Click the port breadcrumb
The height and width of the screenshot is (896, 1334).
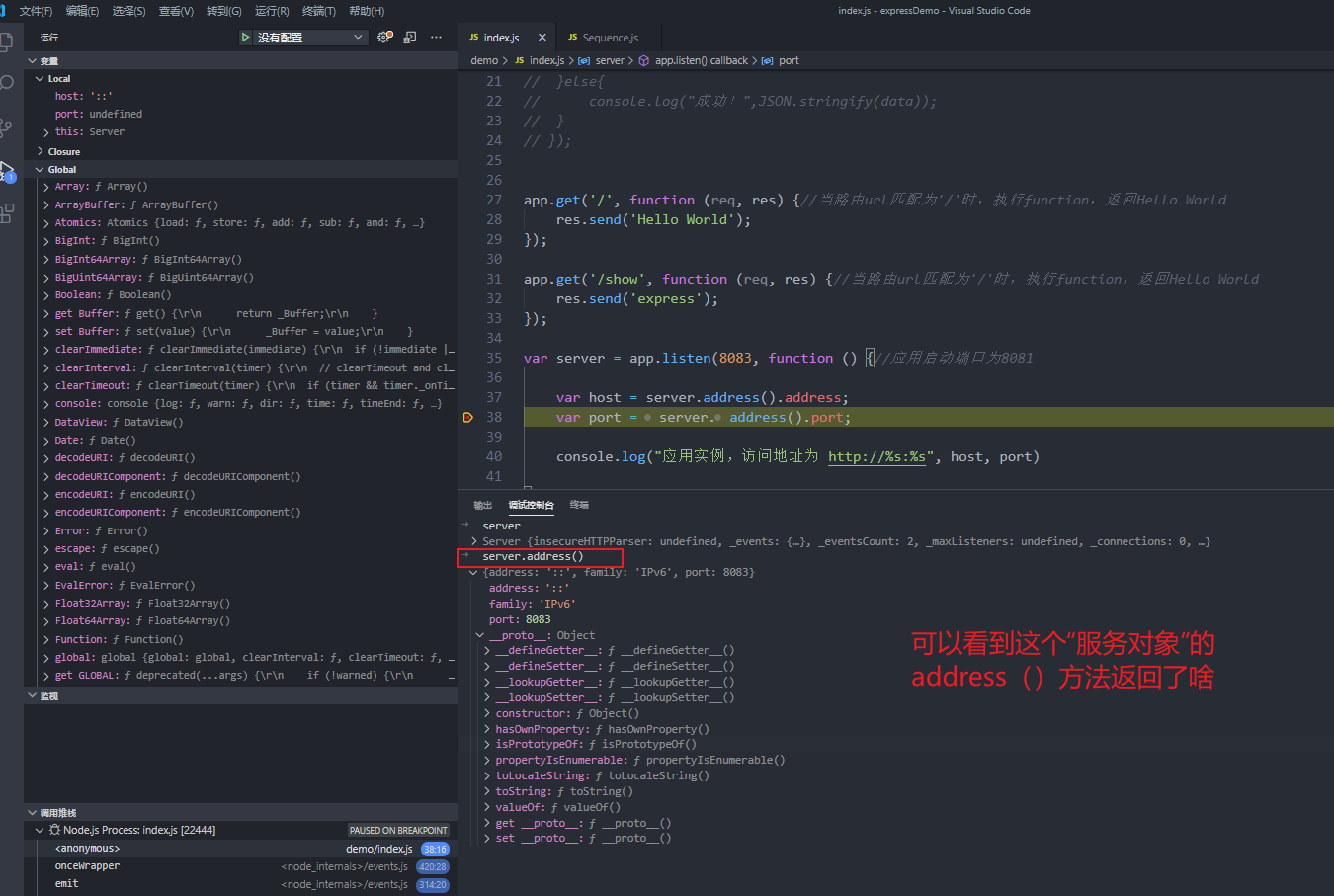pos(789,61)
